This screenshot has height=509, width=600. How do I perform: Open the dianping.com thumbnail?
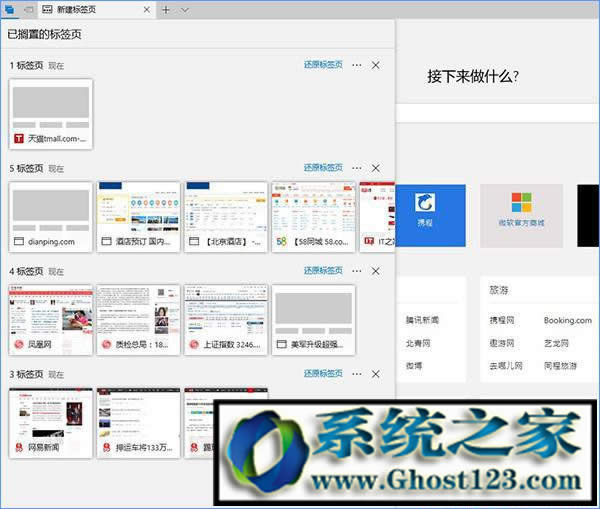51,217
